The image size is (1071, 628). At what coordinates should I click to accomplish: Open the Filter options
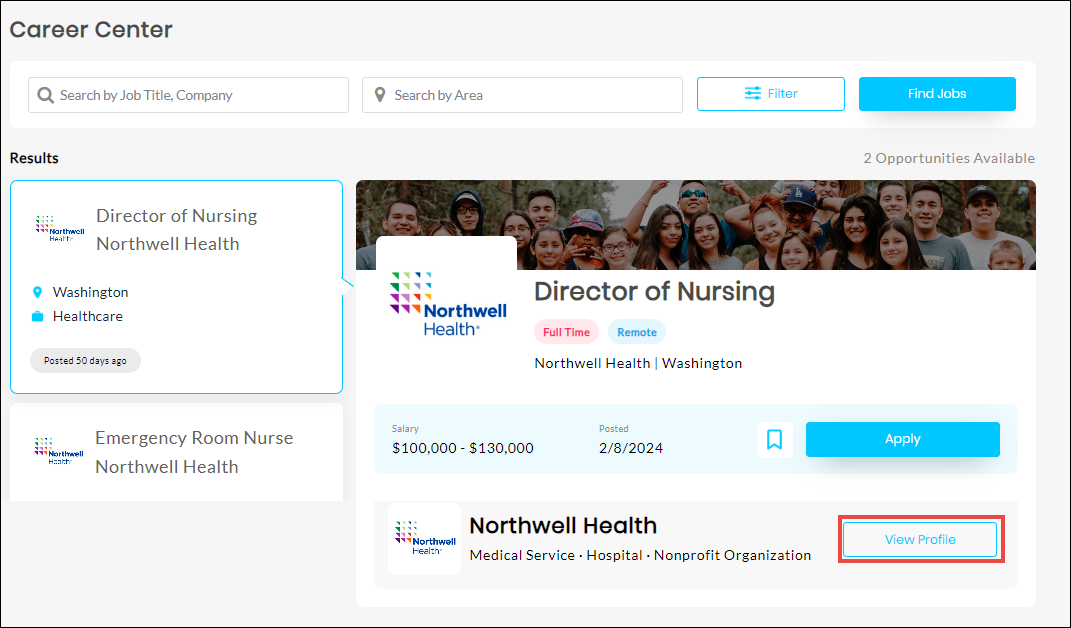770,94
